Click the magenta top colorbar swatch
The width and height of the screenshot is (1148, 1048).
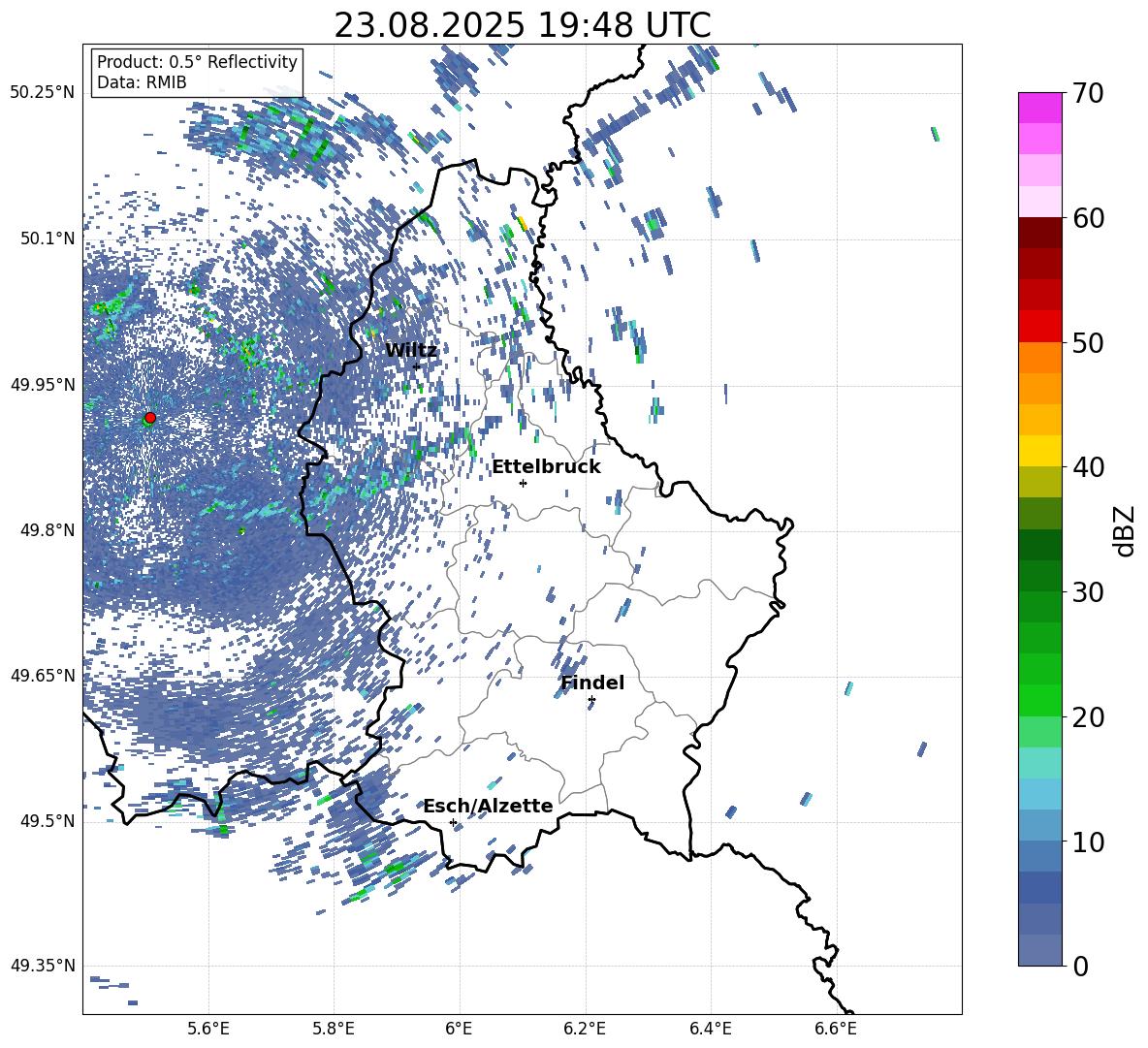click(1039, 108)
